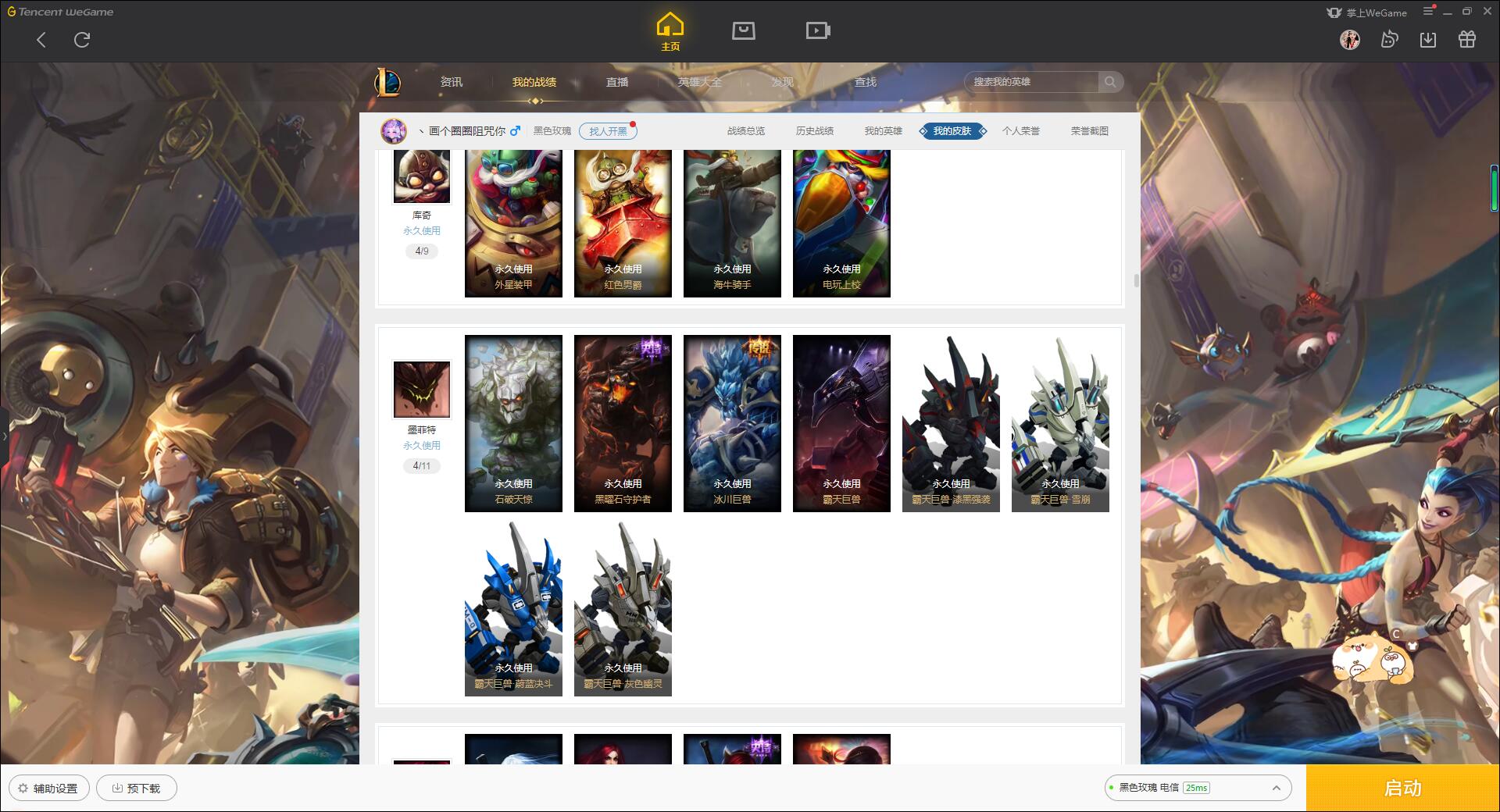Click the 找人开黑 button
The image size is (1500, 812).
[608, 131]
